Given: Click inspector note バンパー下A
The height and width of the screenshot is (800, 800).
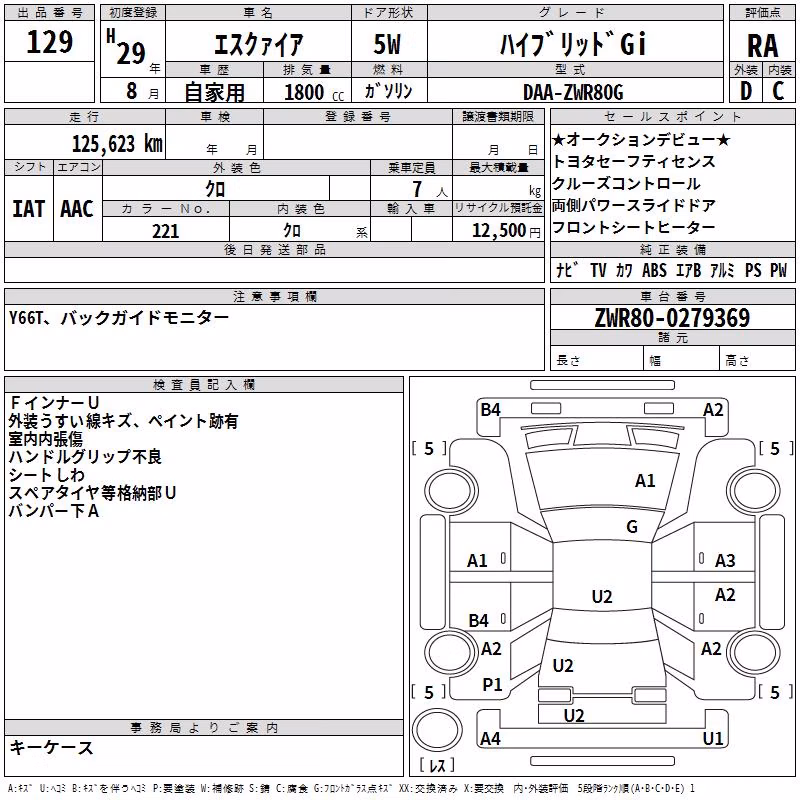Looking at the screenshot, I should (54, 510).
